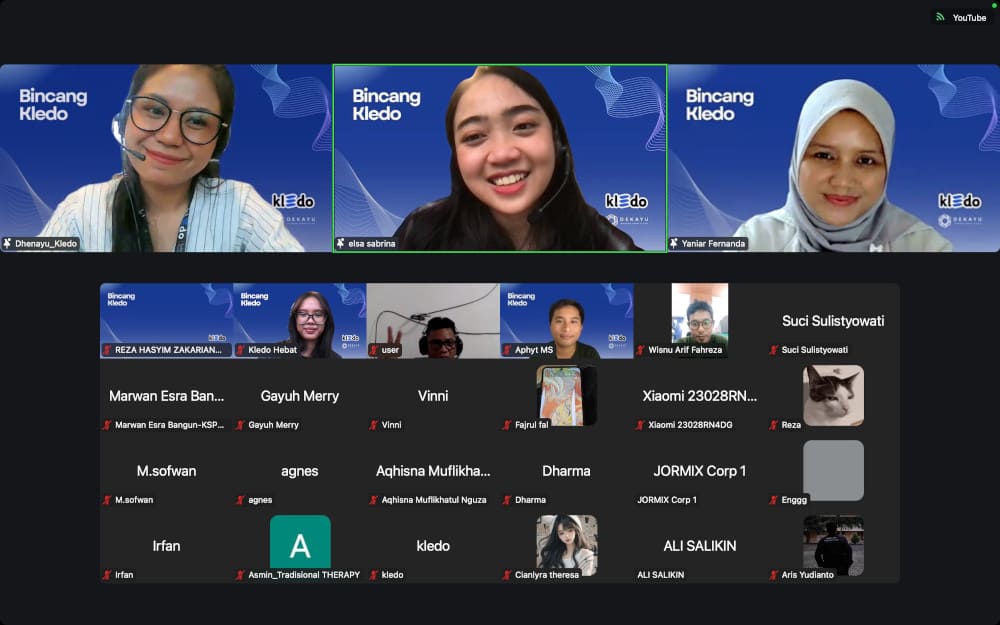Click muted mic icon beside kledo label
Image resolution: width=1000 pixels, height=625 pixels.
[374, 575]
